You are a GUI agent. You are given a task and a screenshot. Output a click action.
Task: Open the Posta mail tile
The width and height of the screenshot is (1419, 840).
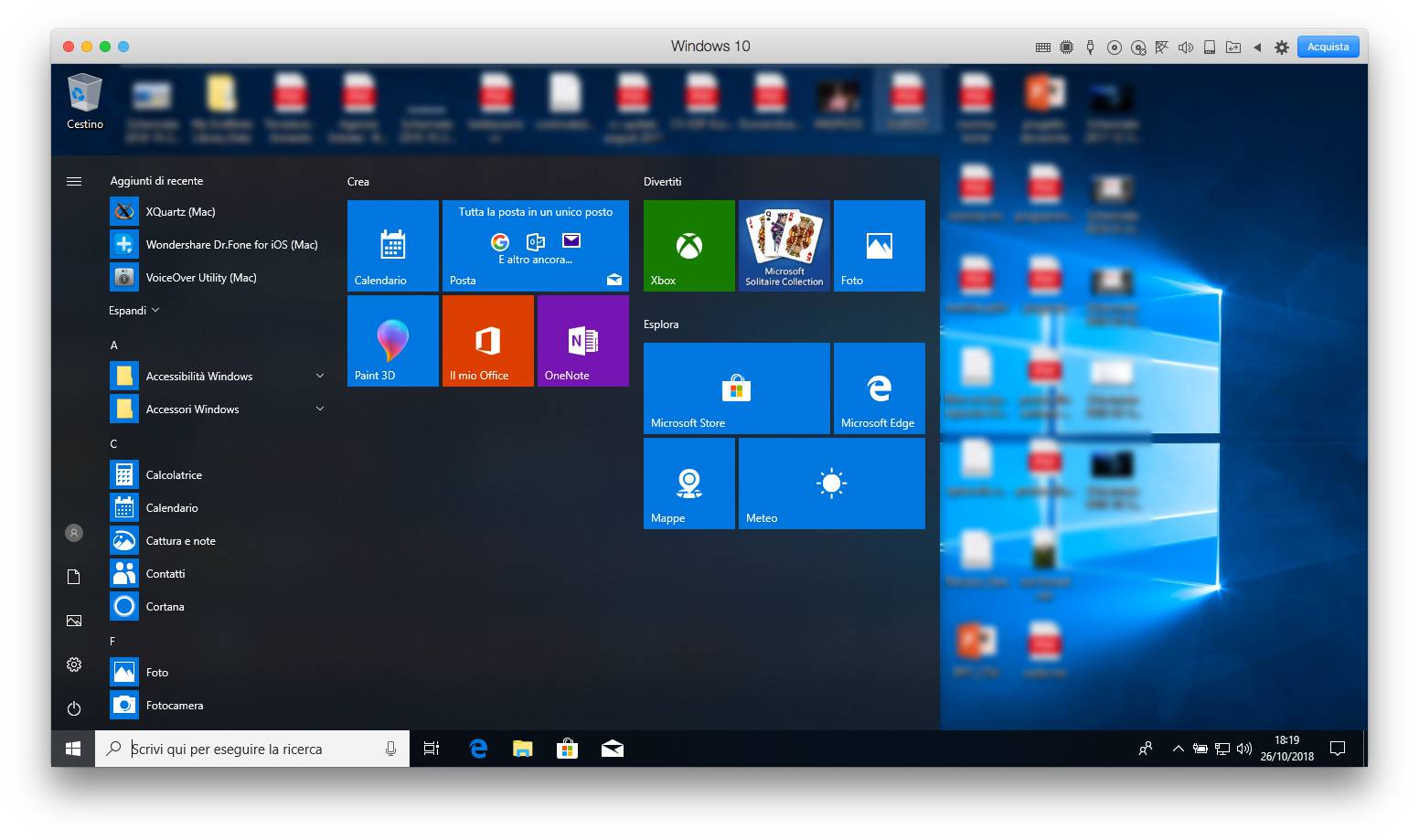click(536, 246)
